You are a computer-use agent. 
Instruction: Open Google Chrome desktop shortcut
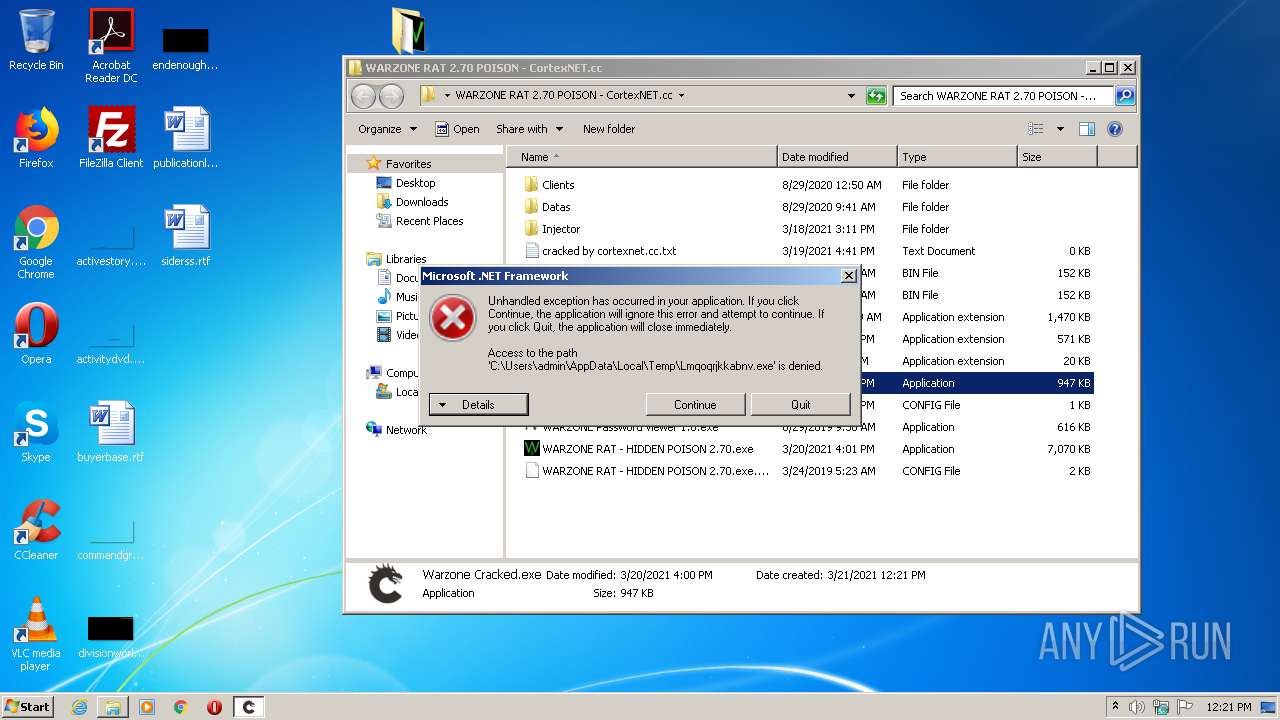pyautogui.click(x=36, y=242)
